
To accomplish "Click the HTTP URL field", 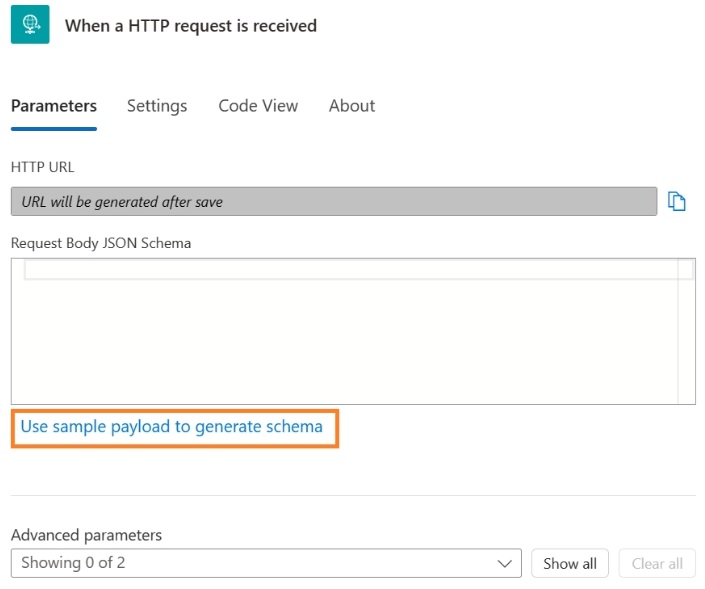I will point(333,201).
